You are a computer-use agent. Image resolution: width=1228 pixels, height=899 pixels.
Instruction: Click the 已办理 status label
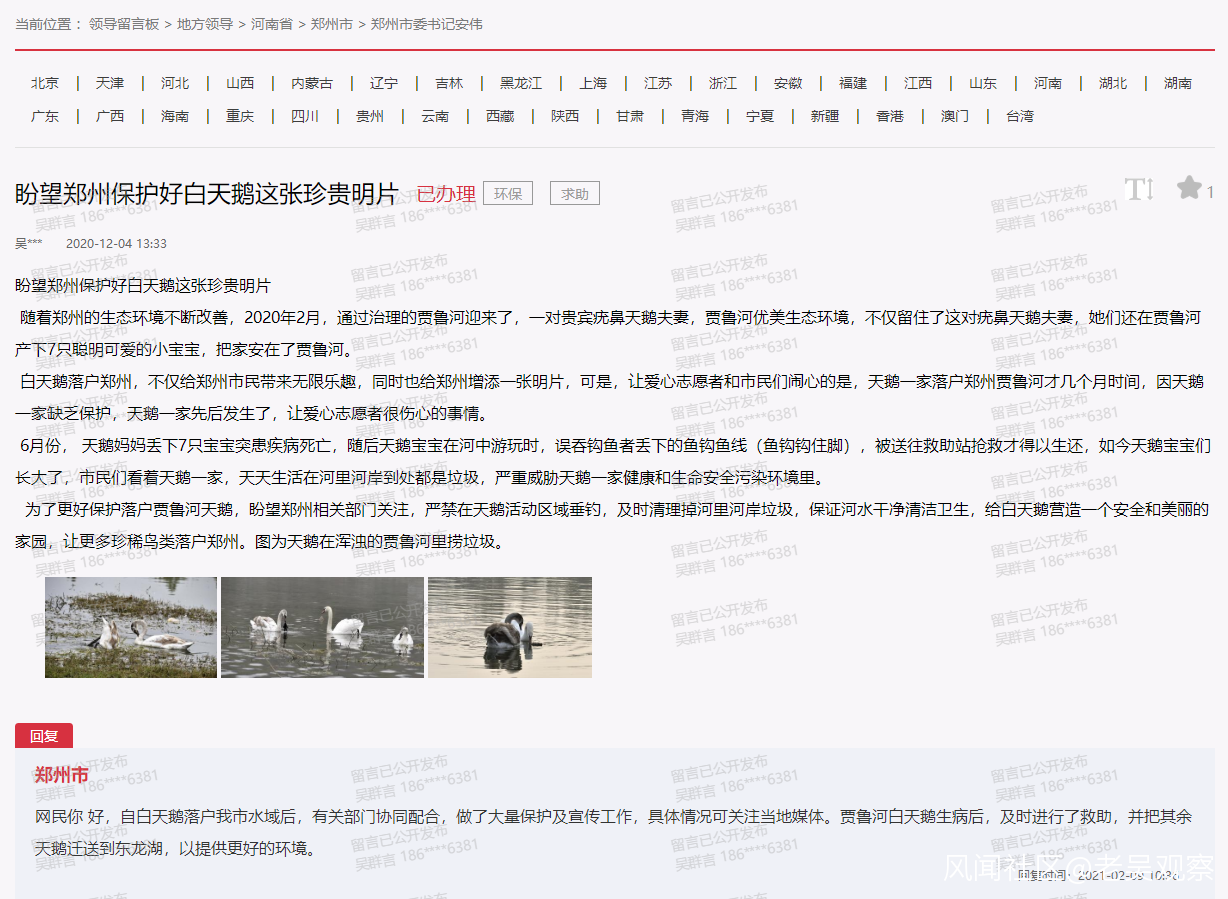tap(446, 194)
